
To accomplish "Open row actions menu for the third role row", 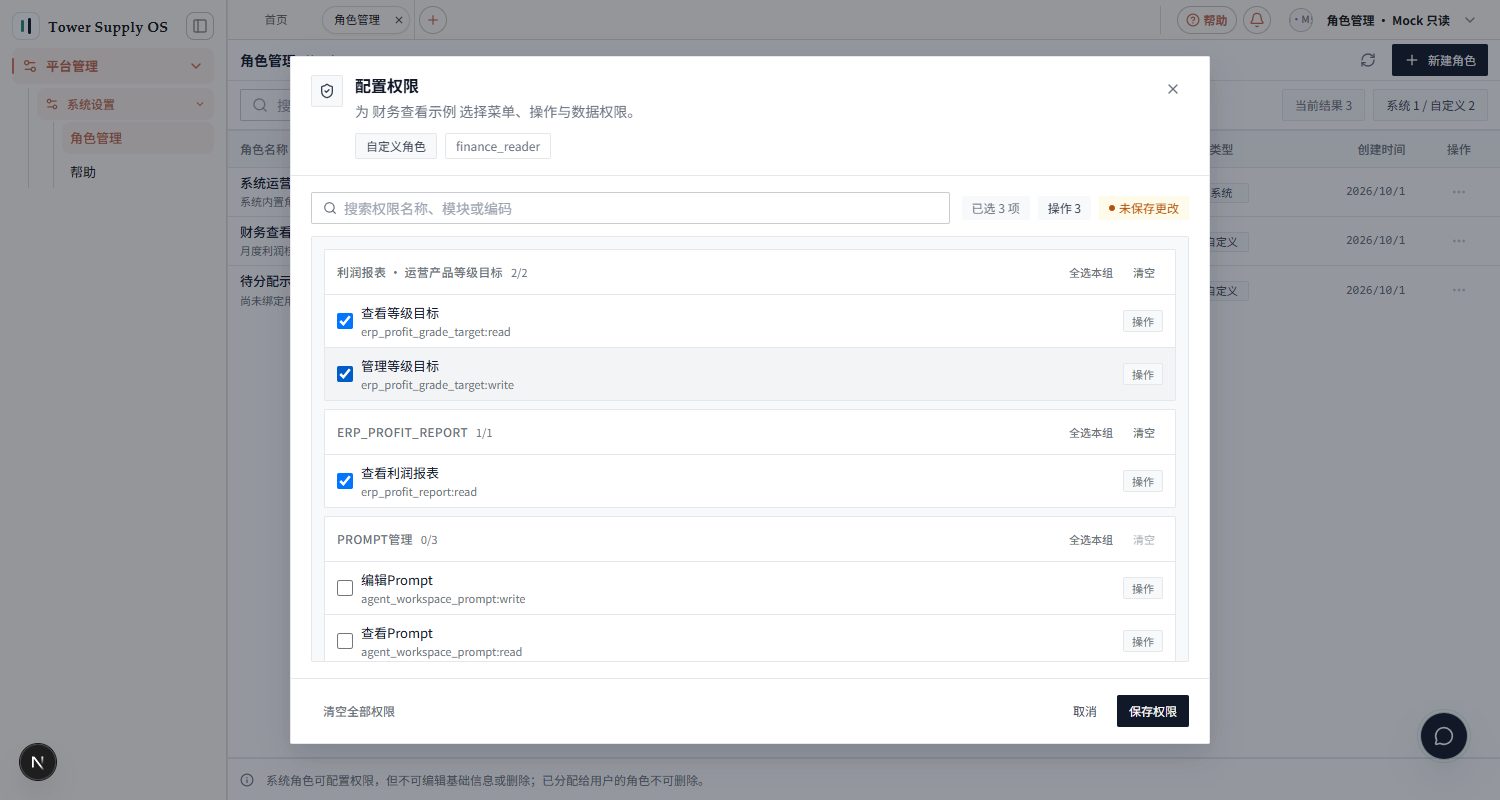I will point(1459,290).
